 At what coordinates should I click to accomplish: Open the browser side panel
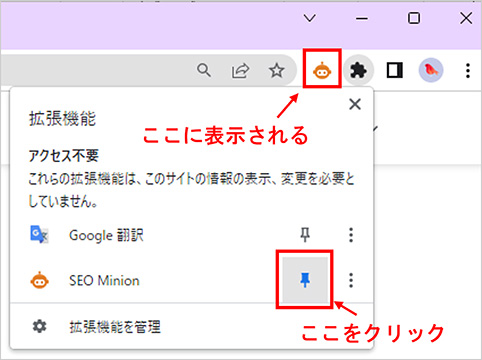pos(394,71)
